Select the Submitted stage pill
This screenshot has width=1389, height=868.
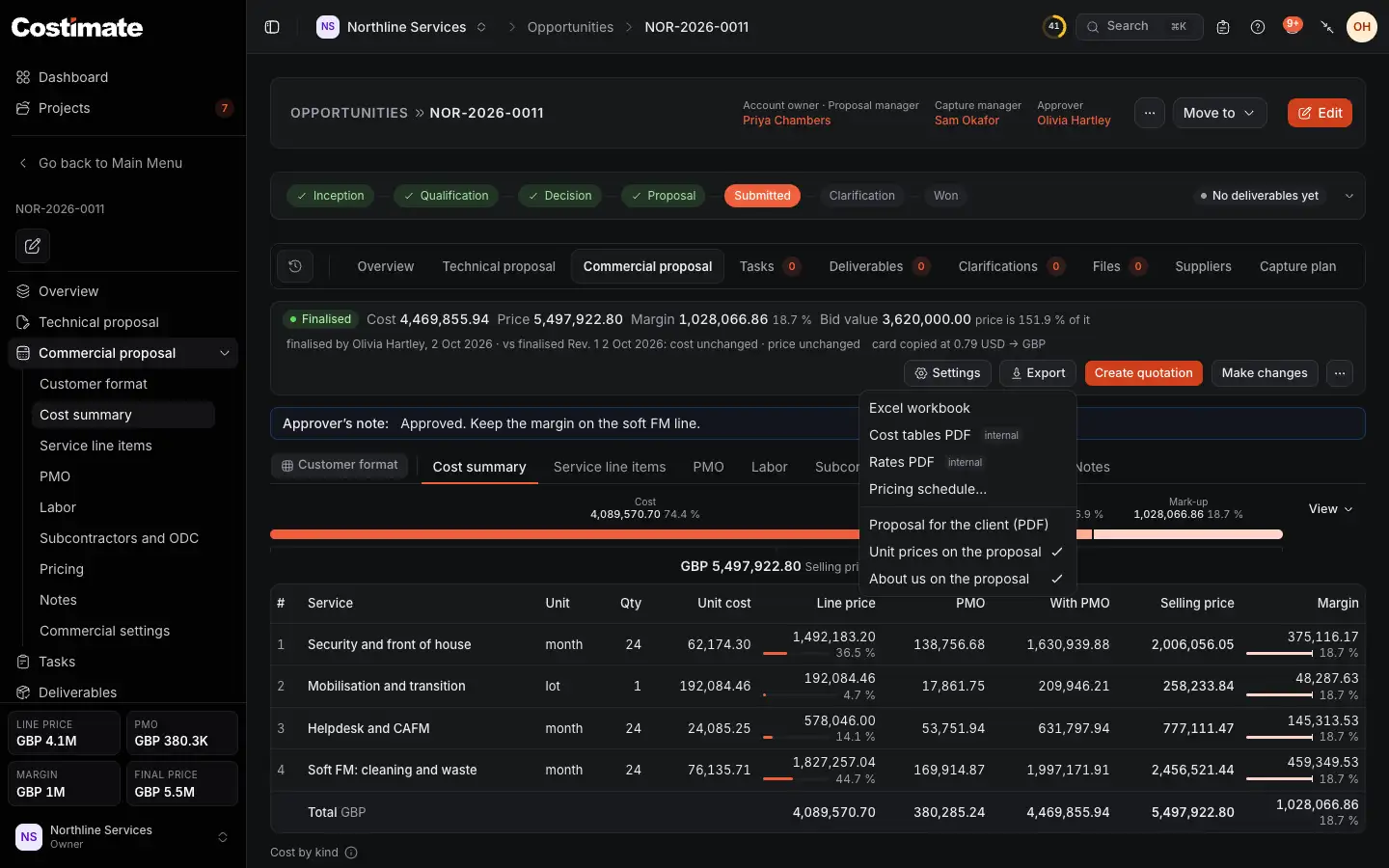[762, 196]
